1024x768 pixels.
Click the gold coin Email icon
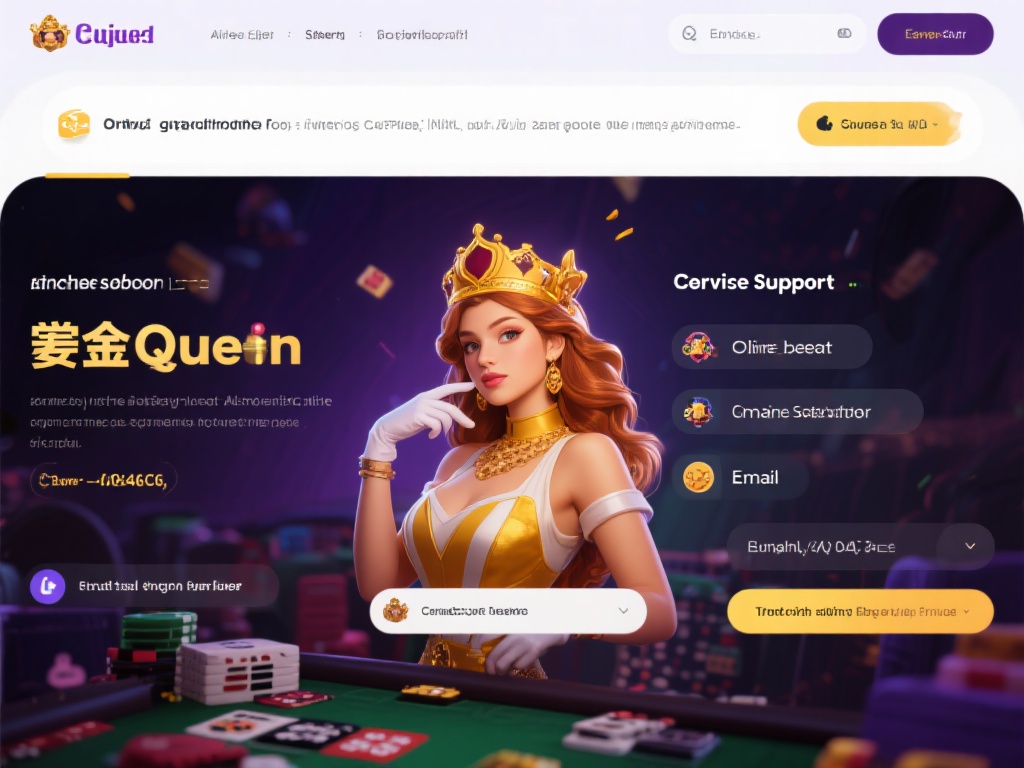(x=698, y=477)
